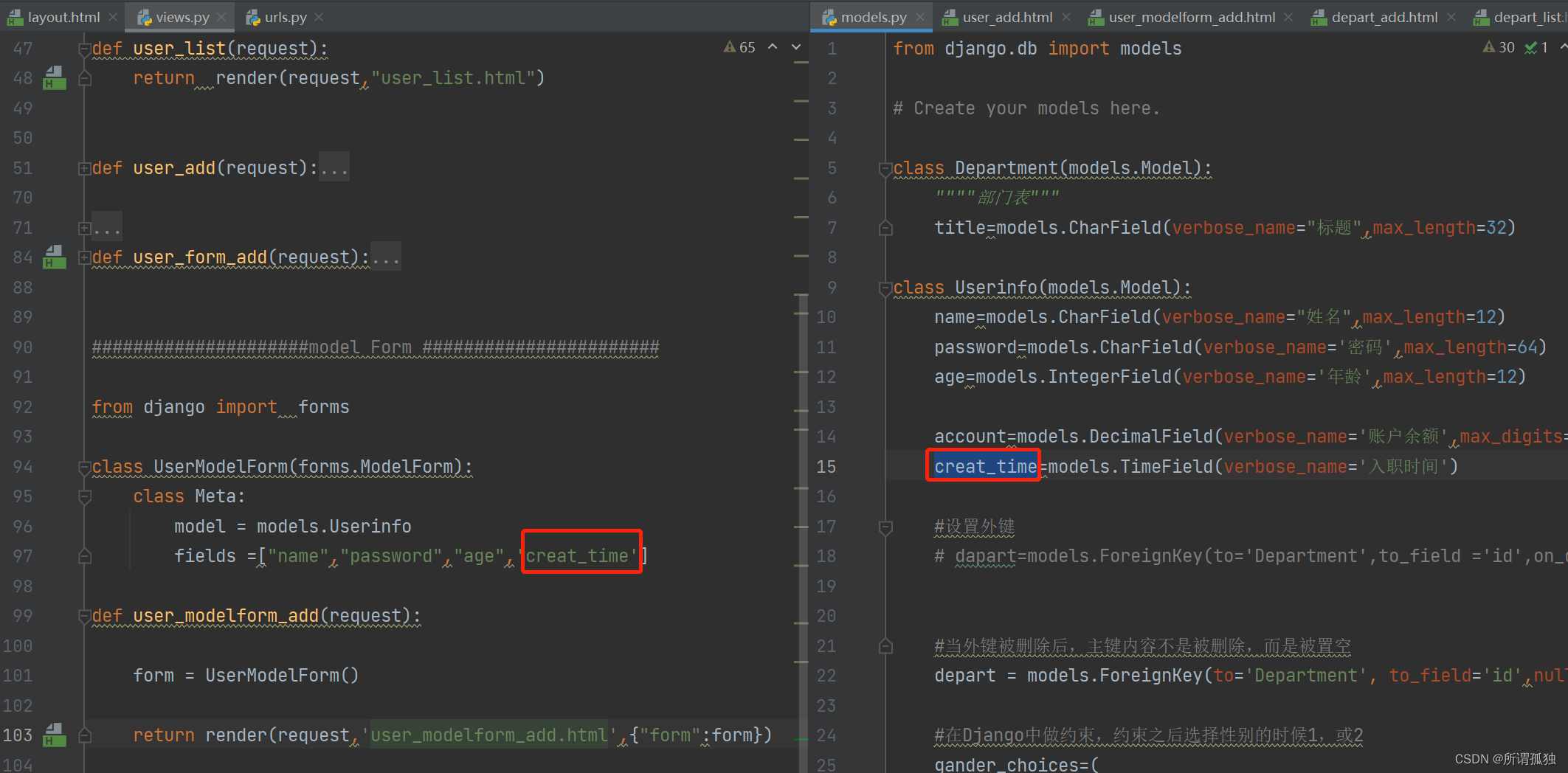Click 'from django.db import models' line

pos(1037,48)
